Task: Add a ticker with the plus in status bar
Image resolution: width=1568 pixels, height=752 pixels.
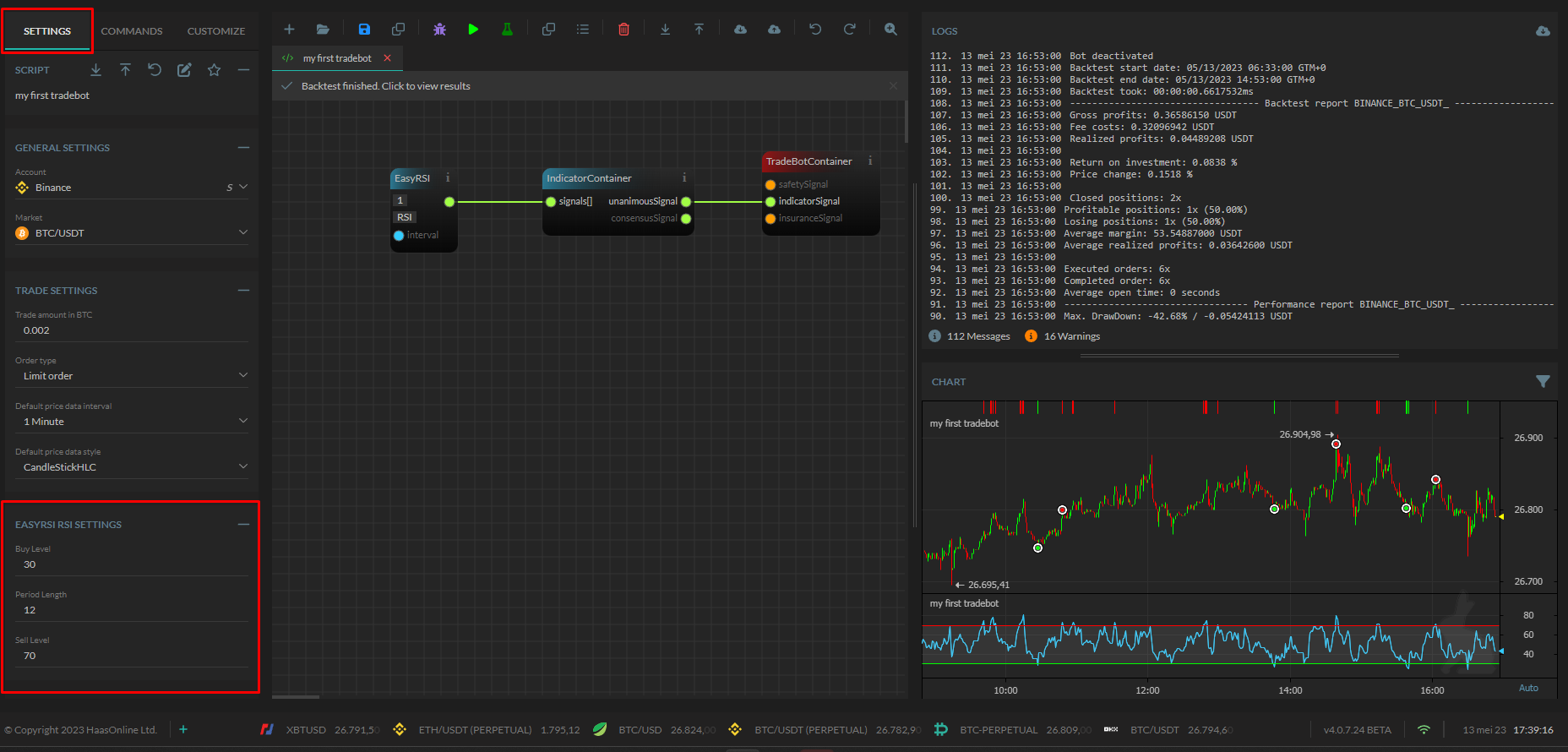Action: click(x=183, y=729)
